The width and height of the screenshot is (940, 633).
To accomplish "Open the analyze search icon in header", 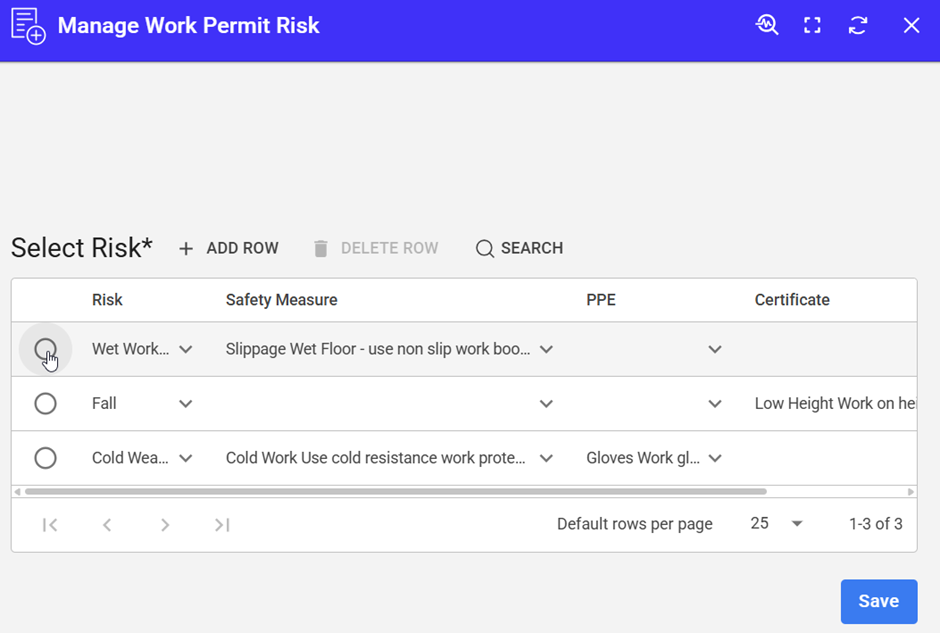I will pos(767,26).
